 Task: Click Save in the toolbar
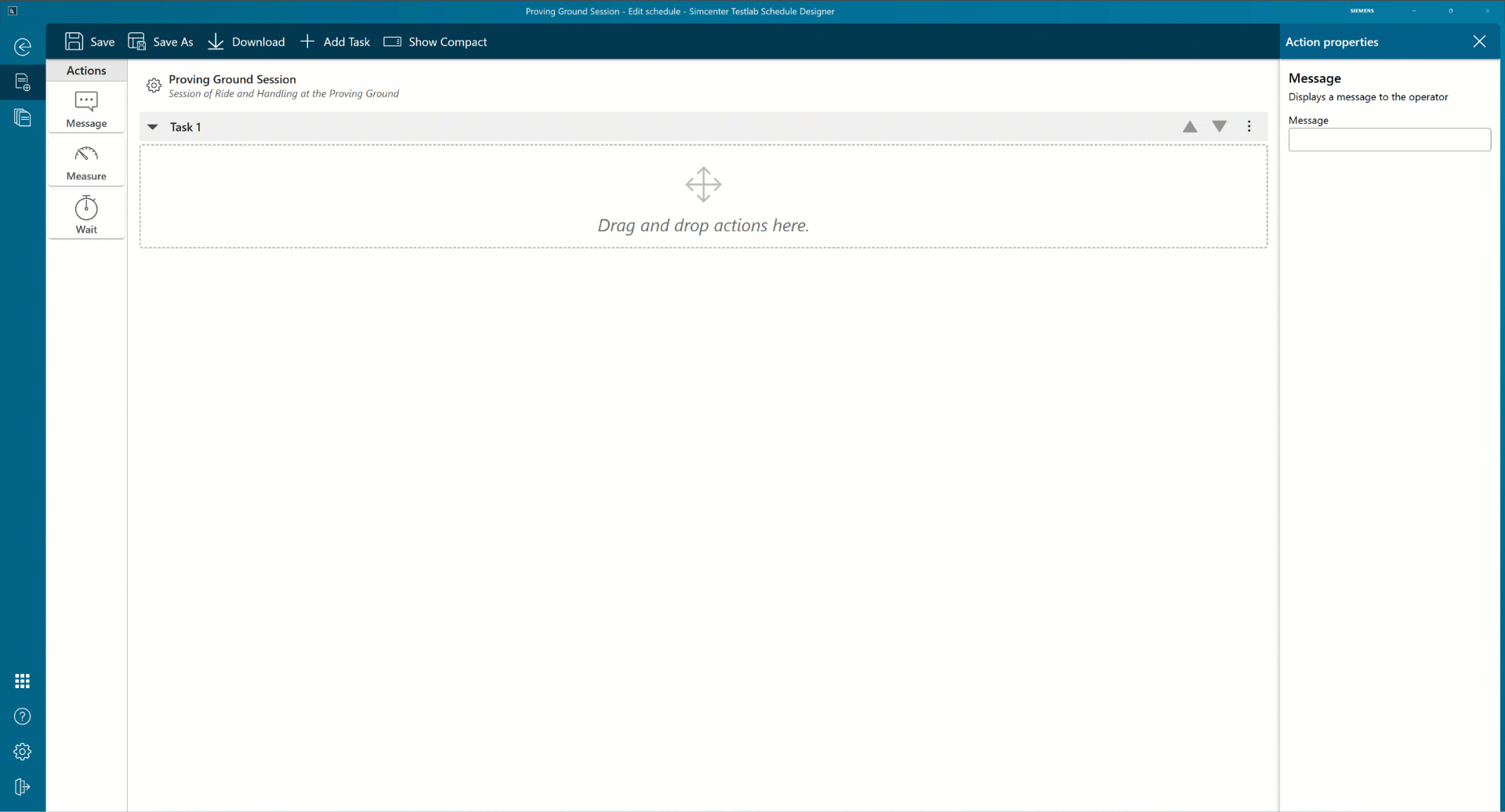(90, 42)
